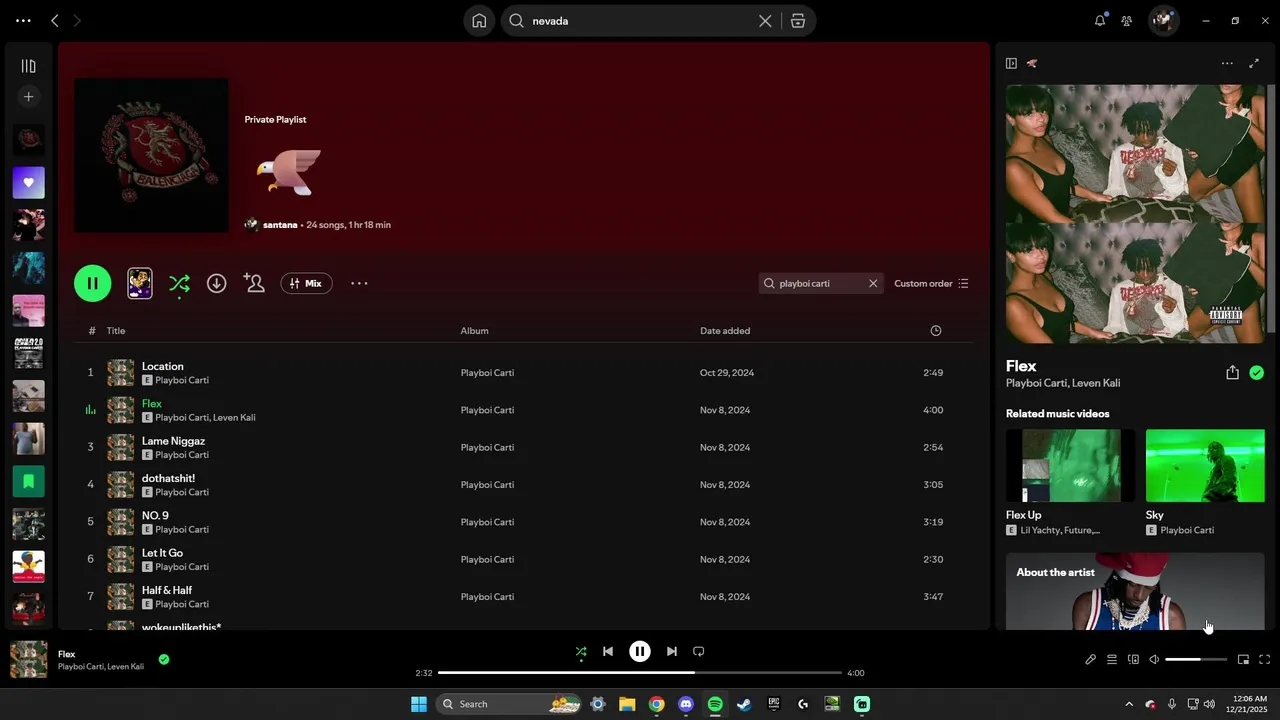This screenshot has height=720, width=1280.
Task: Sort by the Title column header
Action: point(116,331)
